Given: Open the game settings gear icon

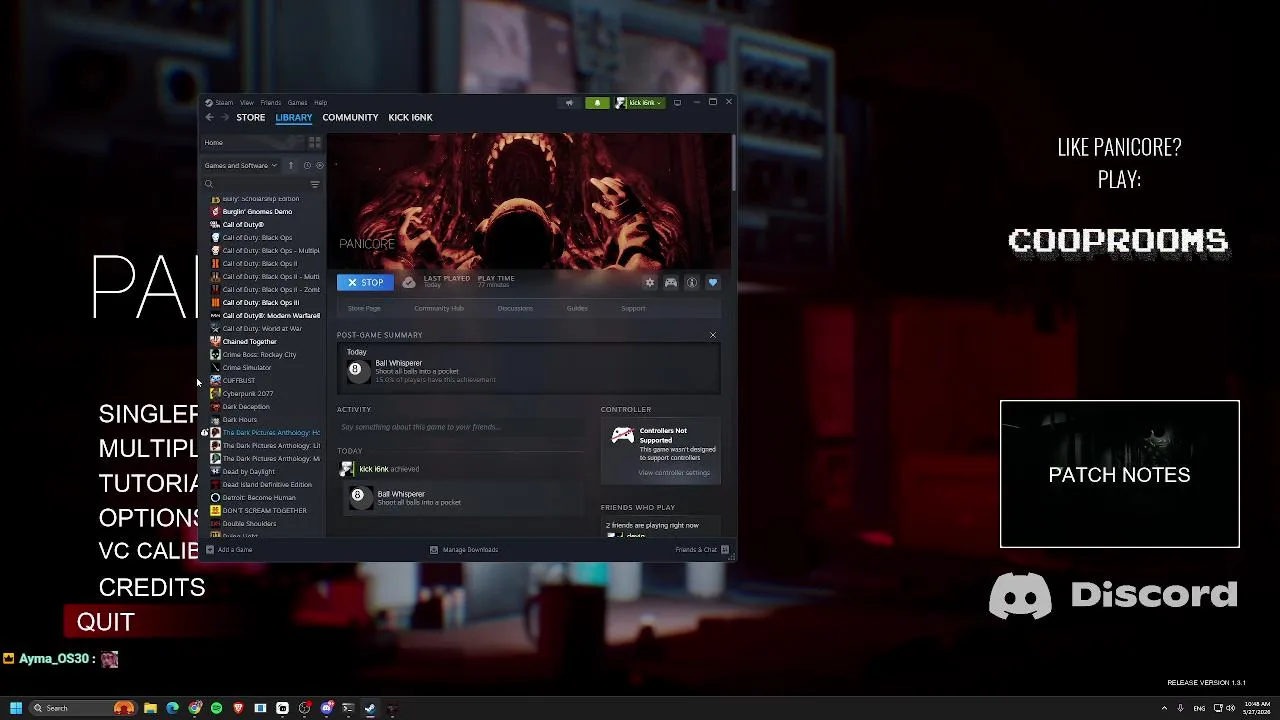Looking at the screenshot, I should [x=649, y=283].
